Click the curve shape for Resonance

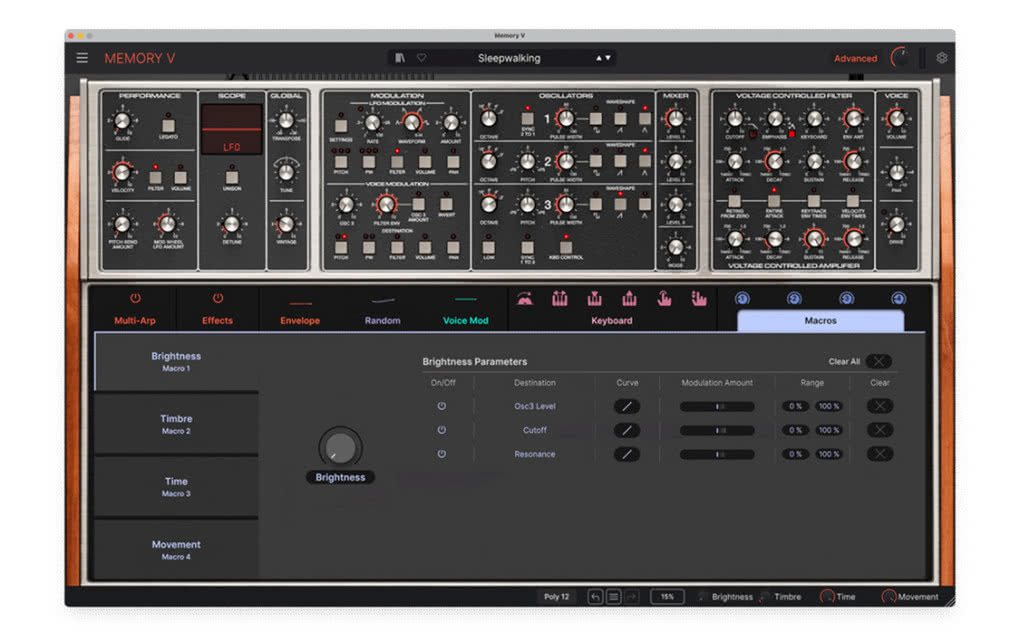click(x=626, y=454)
